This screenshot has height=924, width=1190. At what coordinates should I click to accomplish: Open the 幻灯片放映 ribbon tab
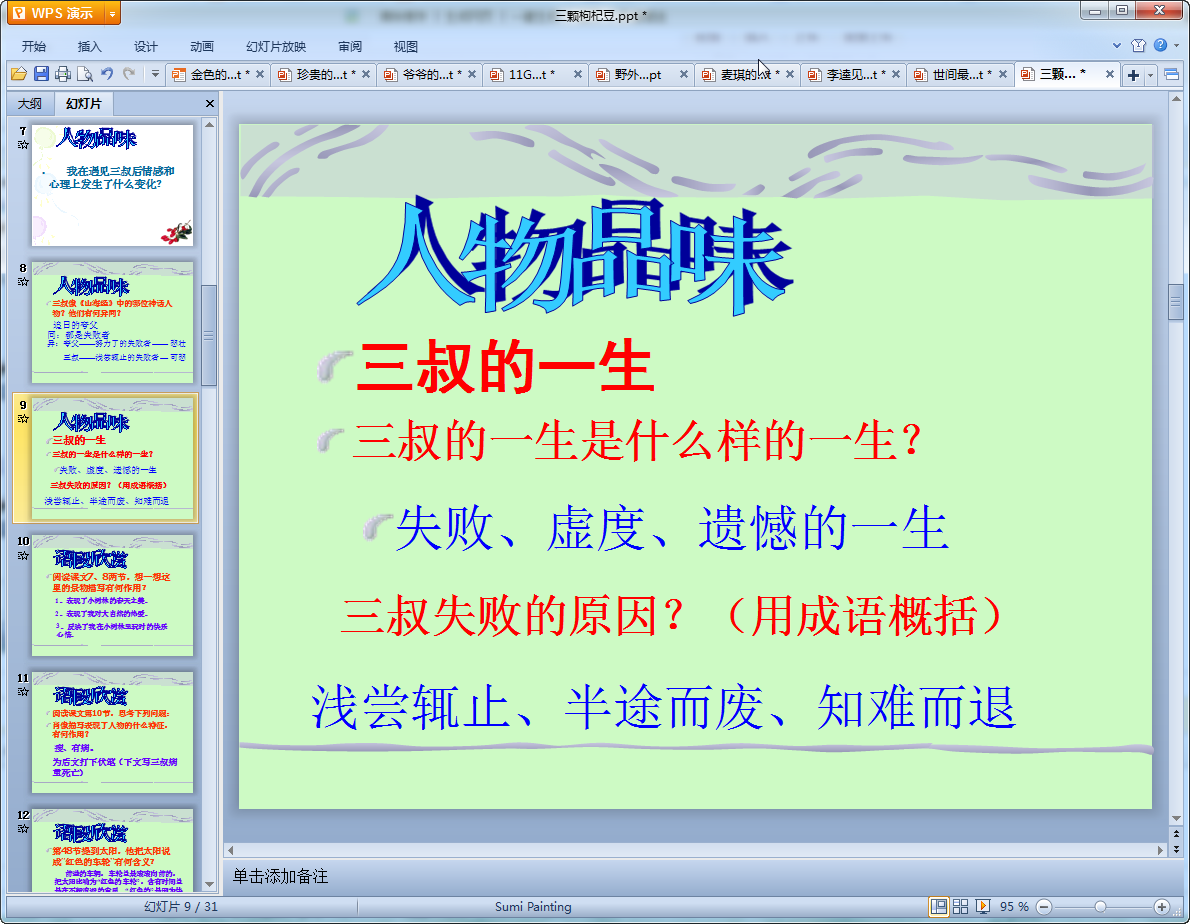click(275, 46)
